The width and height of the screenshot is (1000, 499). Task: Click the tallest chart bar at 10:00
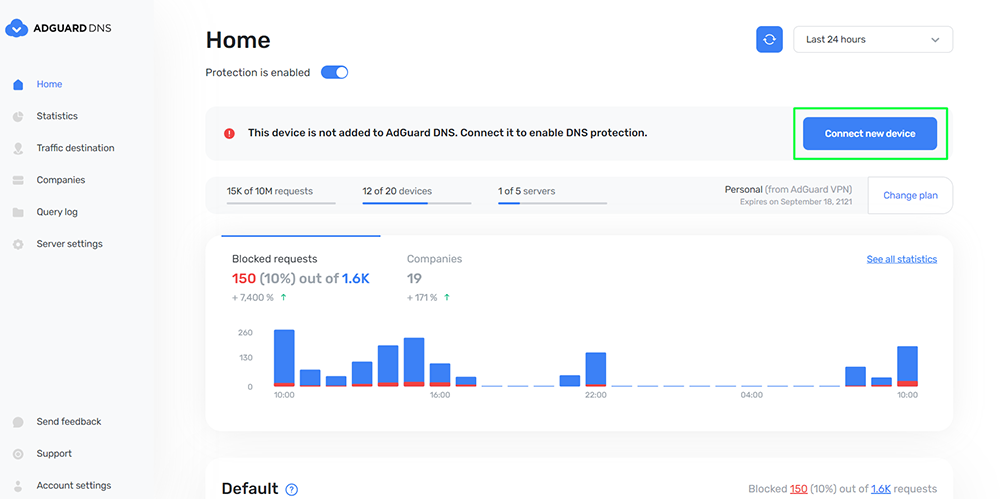pos(284,358)
